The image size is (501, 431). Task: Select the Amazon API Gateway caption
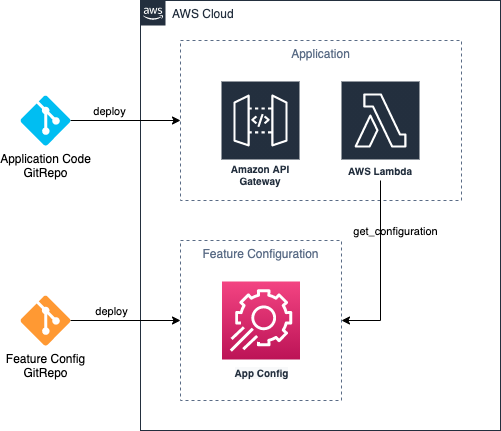pyautogui.click(x=260, y=175)
